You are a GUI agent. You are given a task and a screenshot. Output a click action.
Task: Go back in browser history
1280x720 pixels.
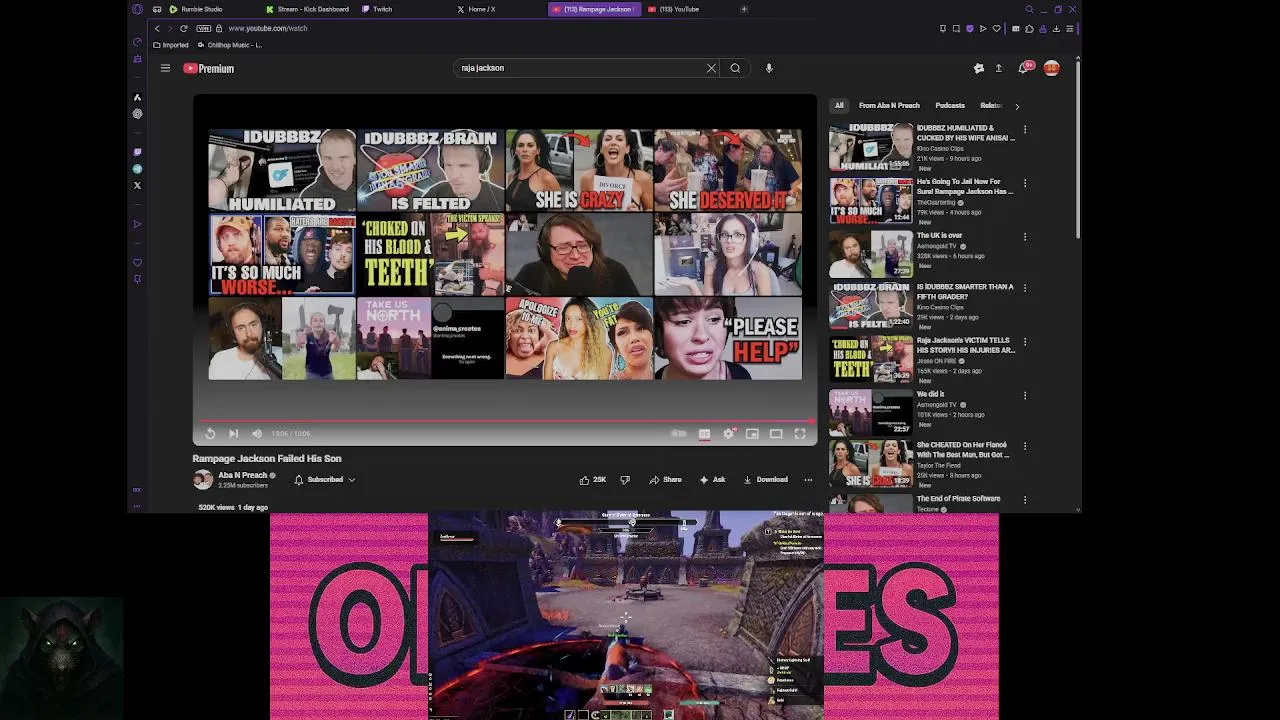[x=157, y=28]
